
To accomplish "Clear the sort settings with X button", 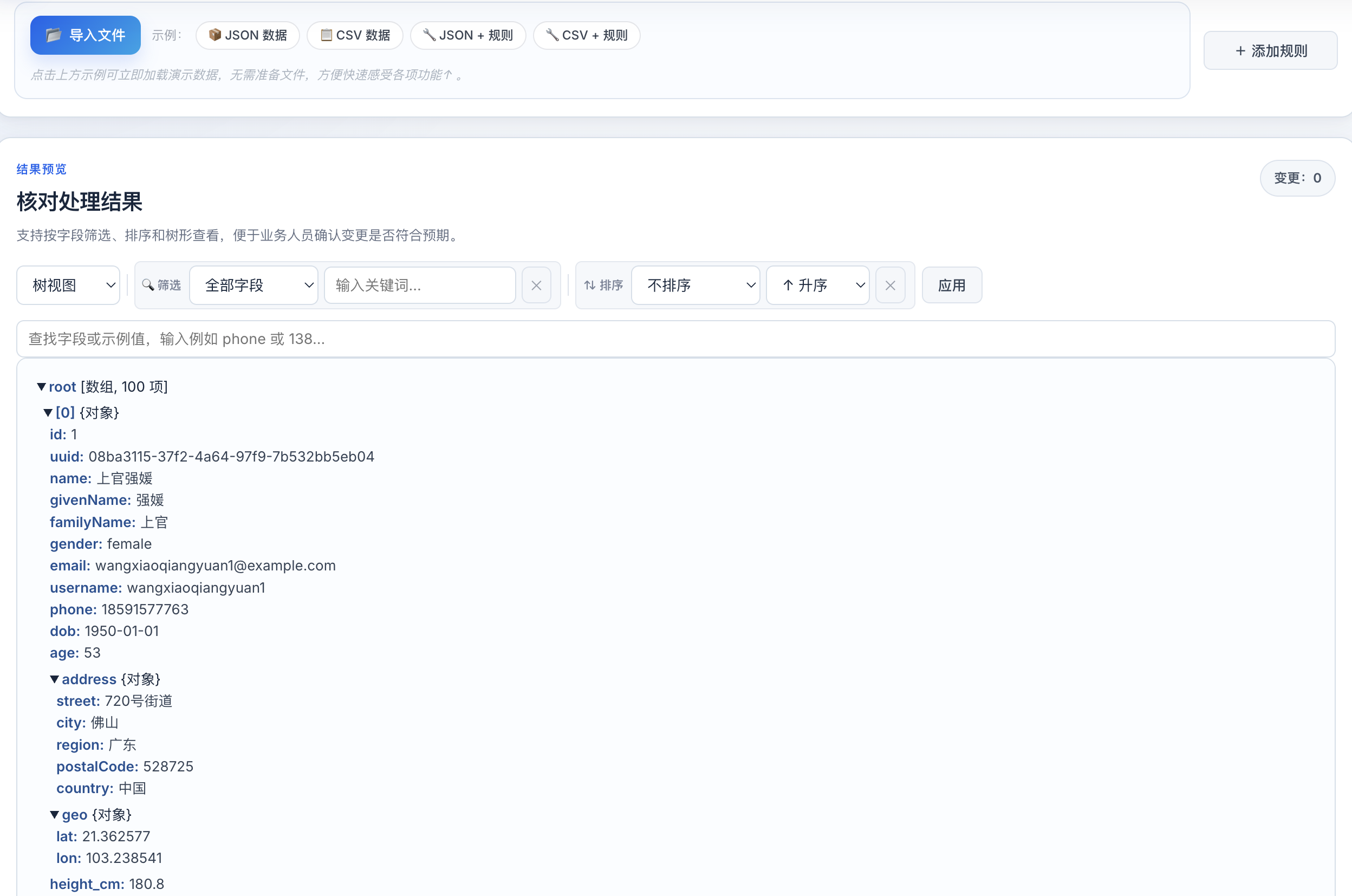I will [890, 284].
